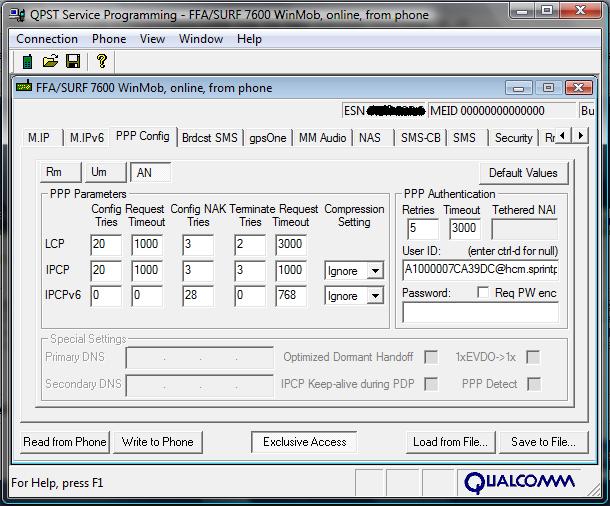Switch to the NAS tab
Image resolution: width=610 pixels, height=506 pixels.
coord(373,138)
